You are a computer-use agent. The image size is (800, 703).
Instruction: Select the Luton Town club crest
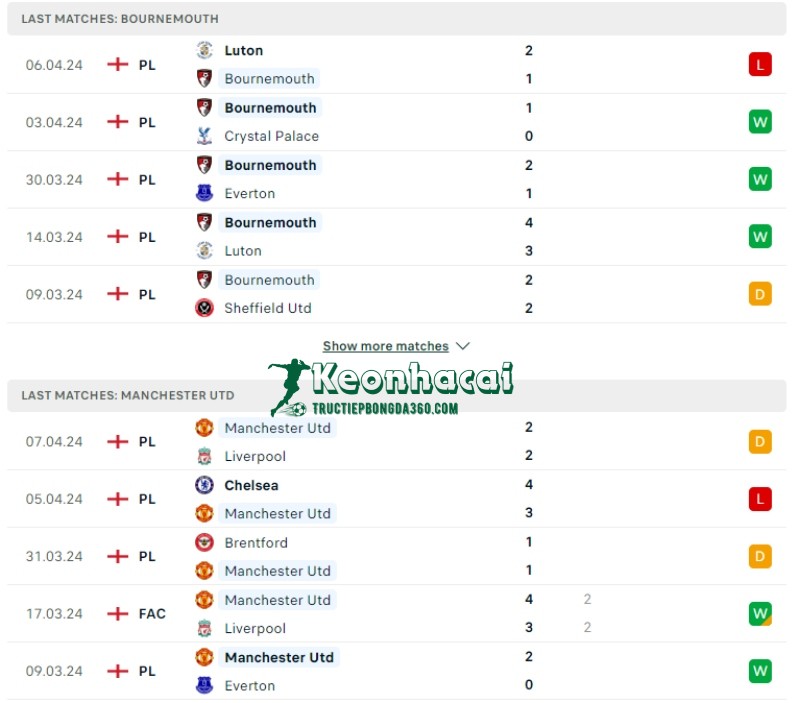click(204, 50)
